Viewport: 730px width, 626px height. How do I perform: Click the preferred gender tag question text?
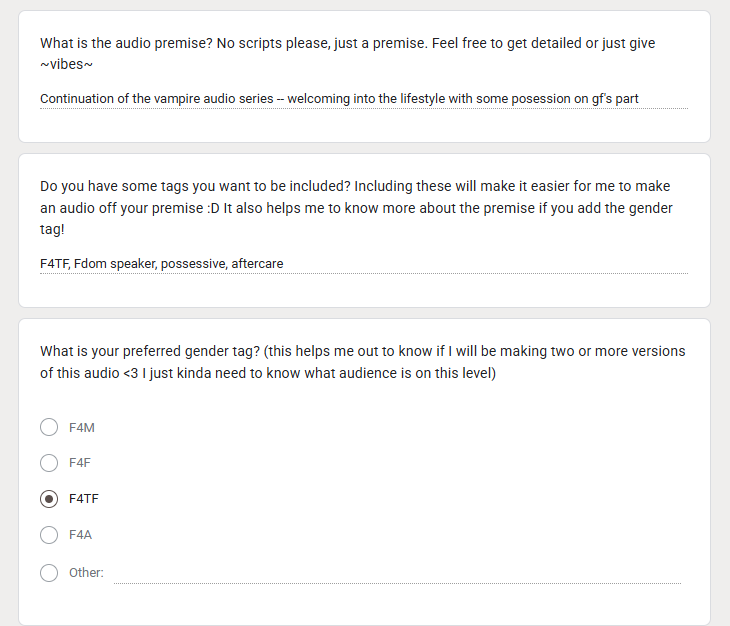coord(363,362)
